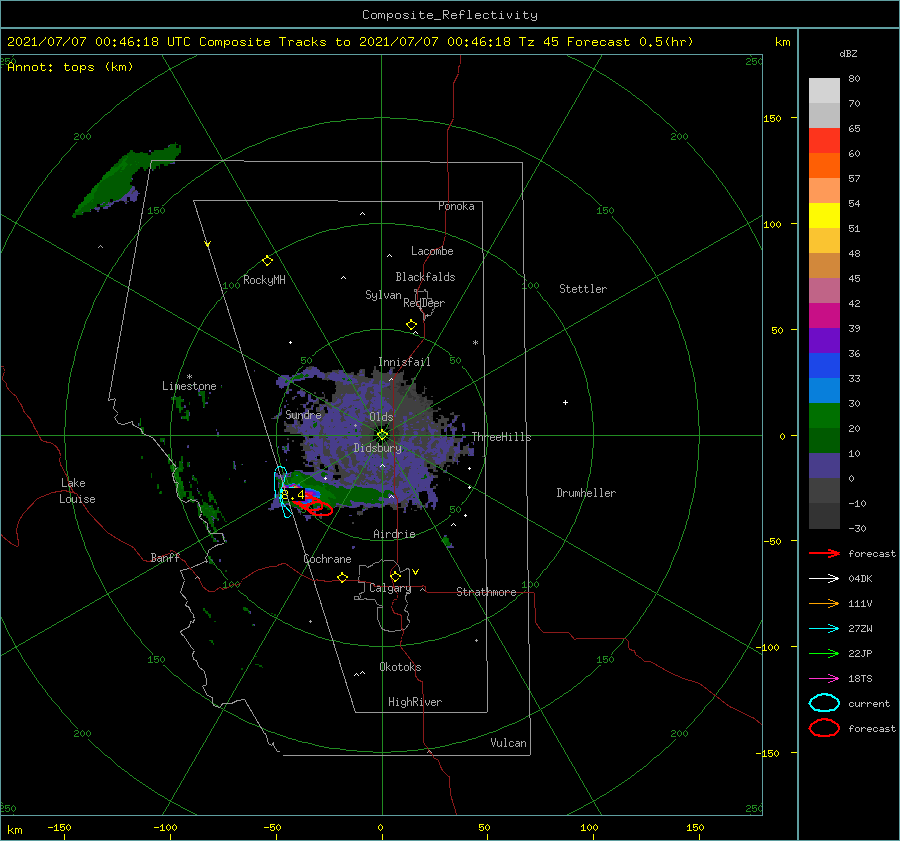This screenshot has height=841, width=900.
Task: Click the Okotoks city label
Action: pos(400,667)
